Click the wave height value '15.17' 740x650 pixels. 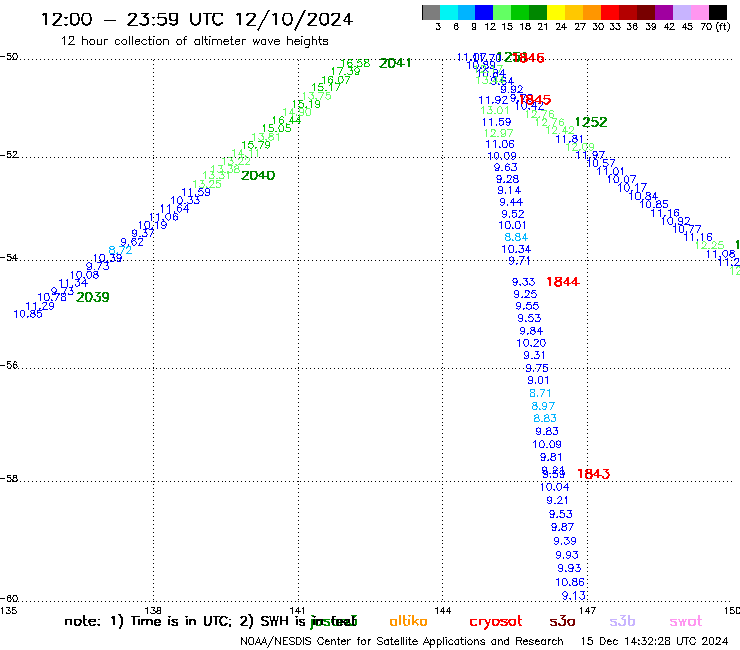point(326,87)
